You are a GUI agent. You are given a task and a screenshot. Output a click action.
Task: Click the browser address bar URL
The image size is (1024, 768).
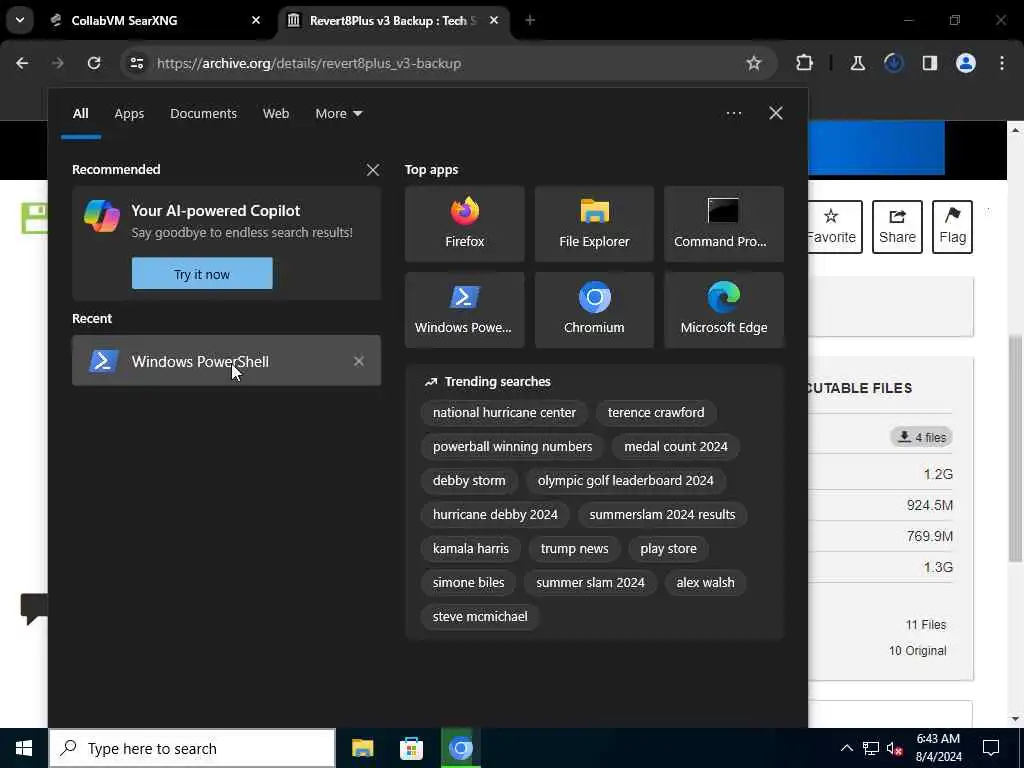pos(309,63)
